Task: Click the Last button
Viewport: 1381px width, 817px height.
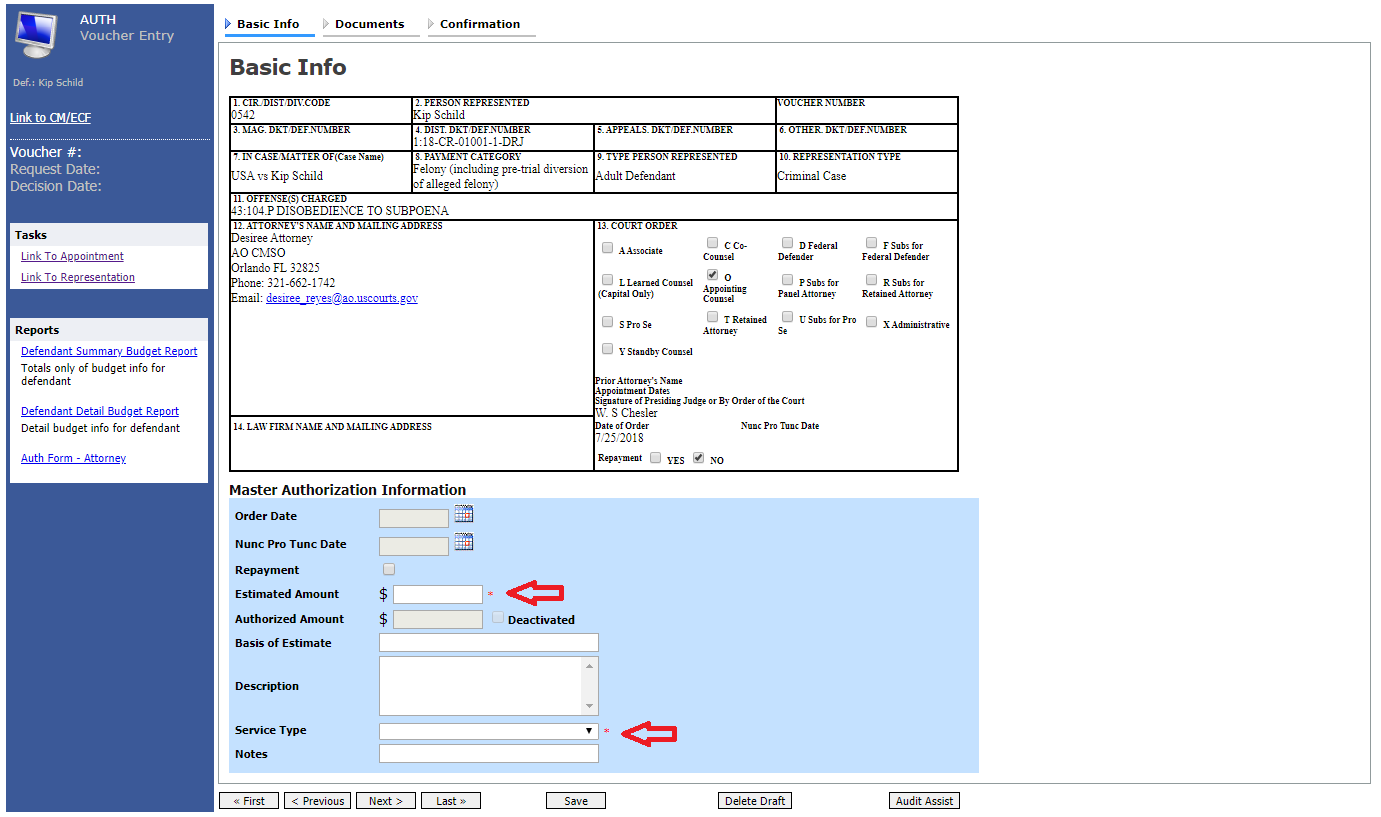Action: [451, 801]
